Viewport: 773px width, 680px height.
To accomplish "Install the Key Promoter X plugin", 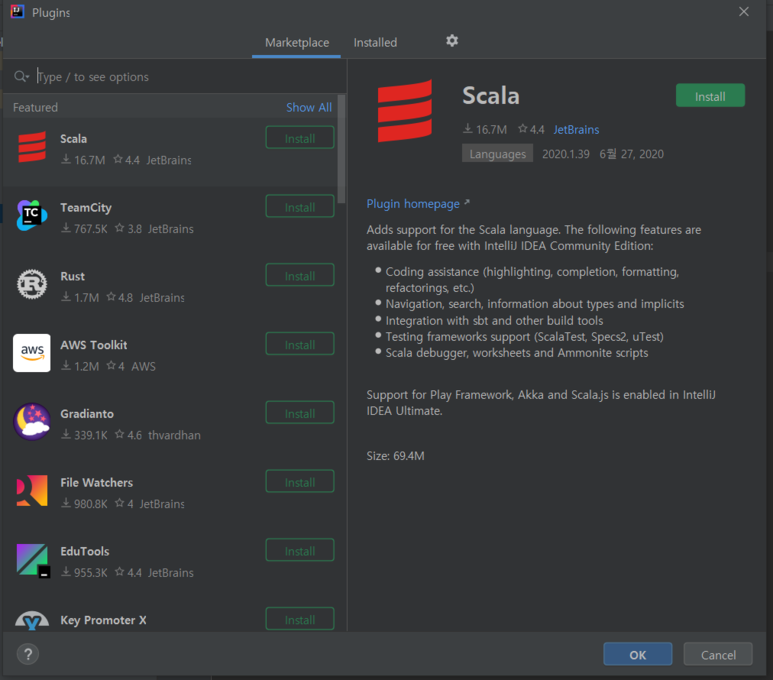I will click(300, 619).
